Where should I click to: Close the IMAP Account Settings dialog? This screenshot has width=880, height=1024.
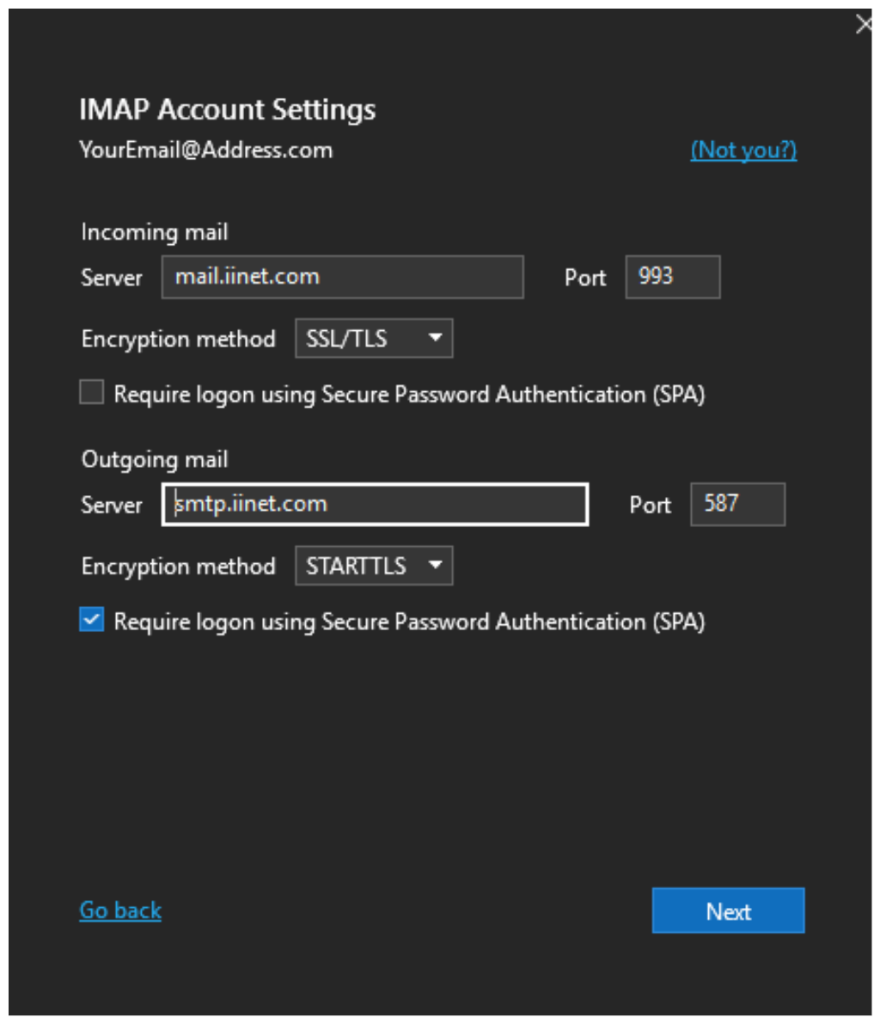coord(864,25)
